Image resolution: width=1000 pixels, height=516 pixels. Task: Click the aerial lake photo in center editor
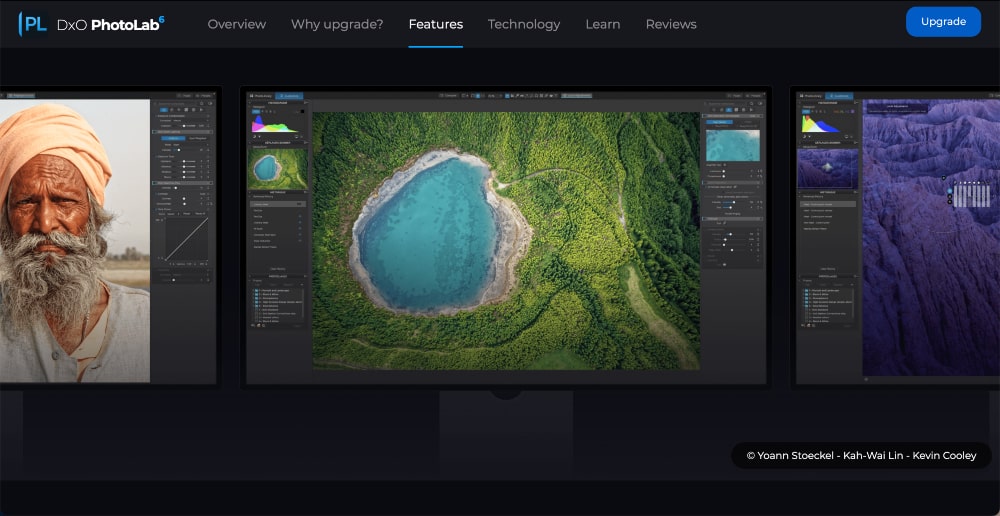click(505, 240)
